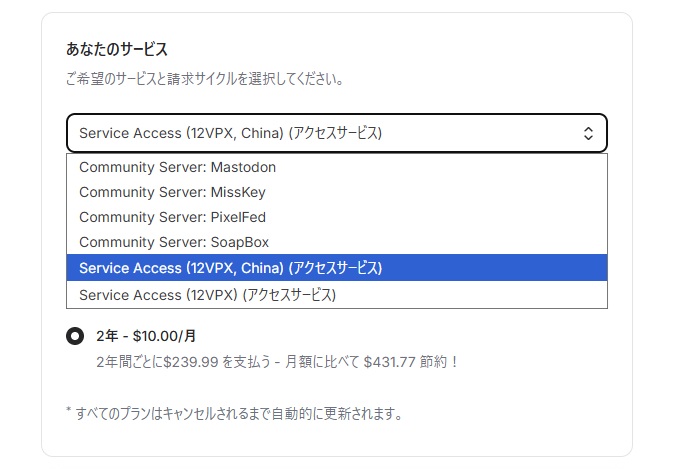Select Service Access (12VPX) without China option
The height and width of the screenshot is (469, 675).
[207, 295]
